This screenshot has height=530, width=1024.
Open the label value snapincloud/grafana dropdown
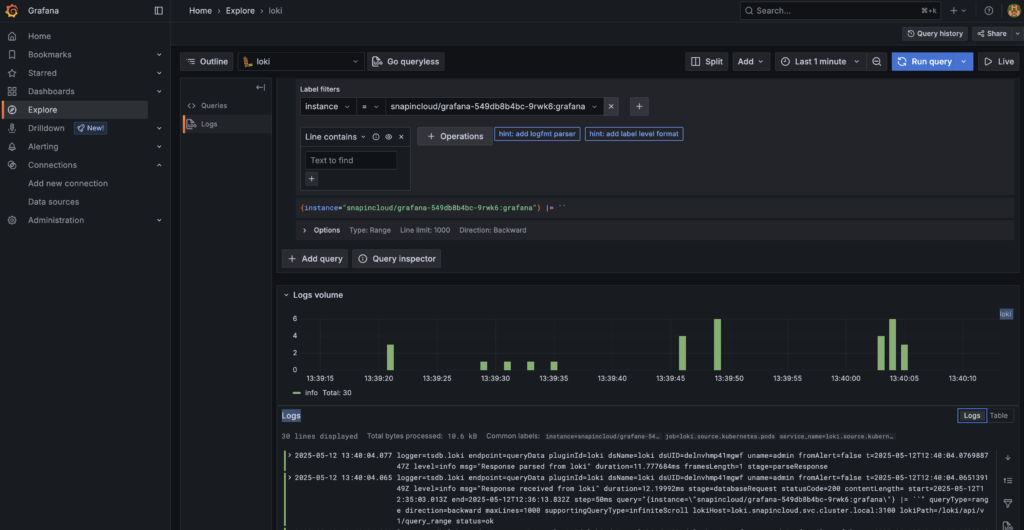coord(494,106)
